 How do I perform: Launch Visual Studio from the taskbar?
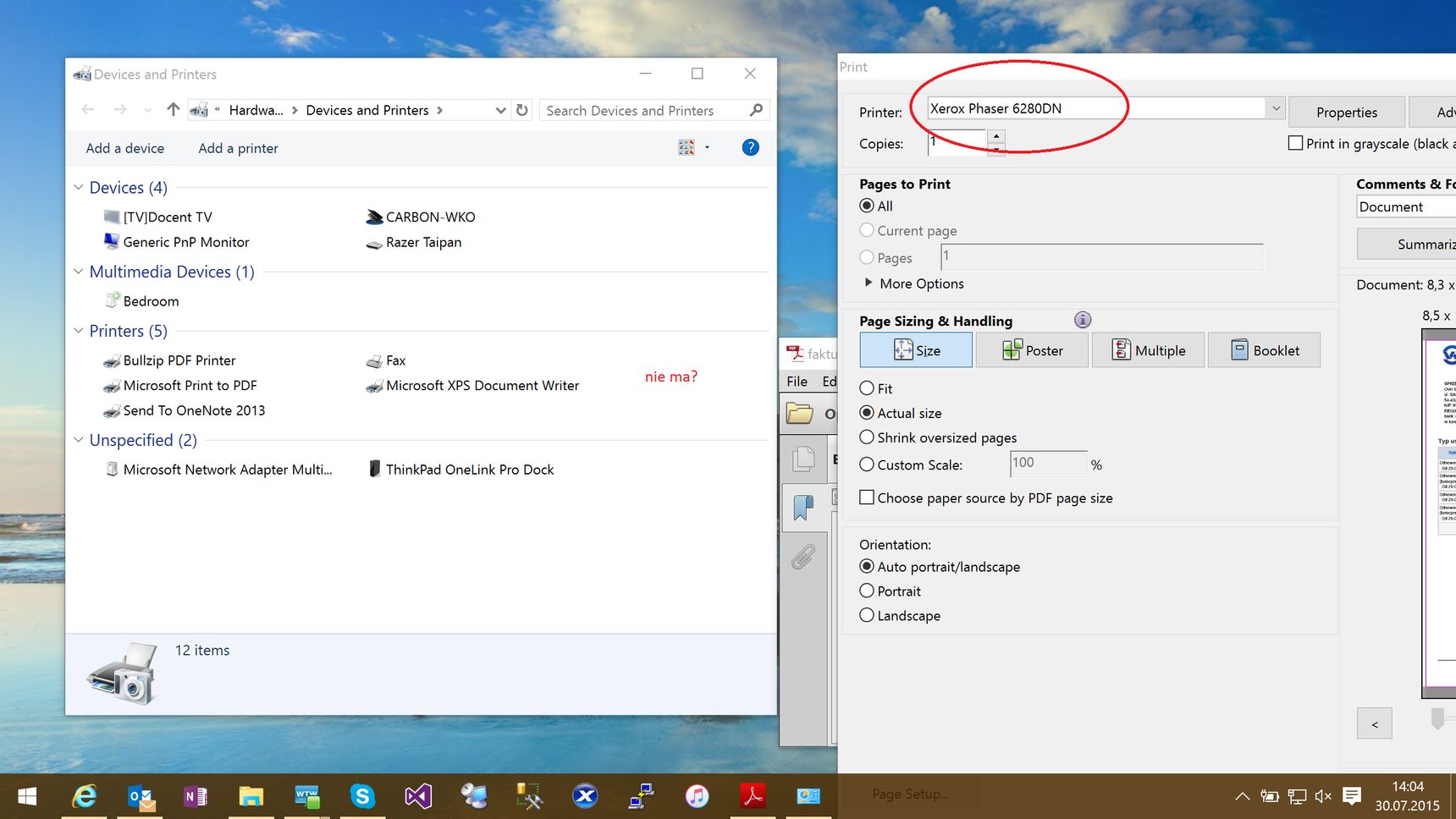[x=418, y=796]
